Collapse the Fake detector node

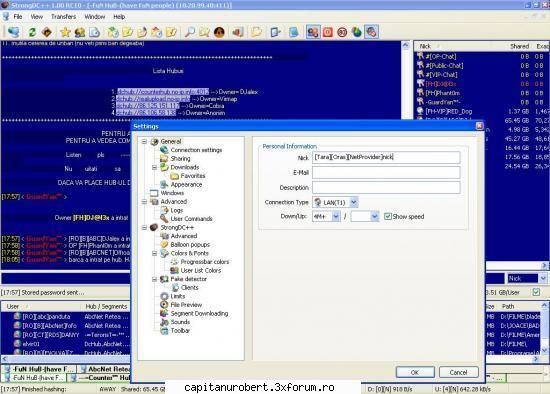tap(154, 279)
